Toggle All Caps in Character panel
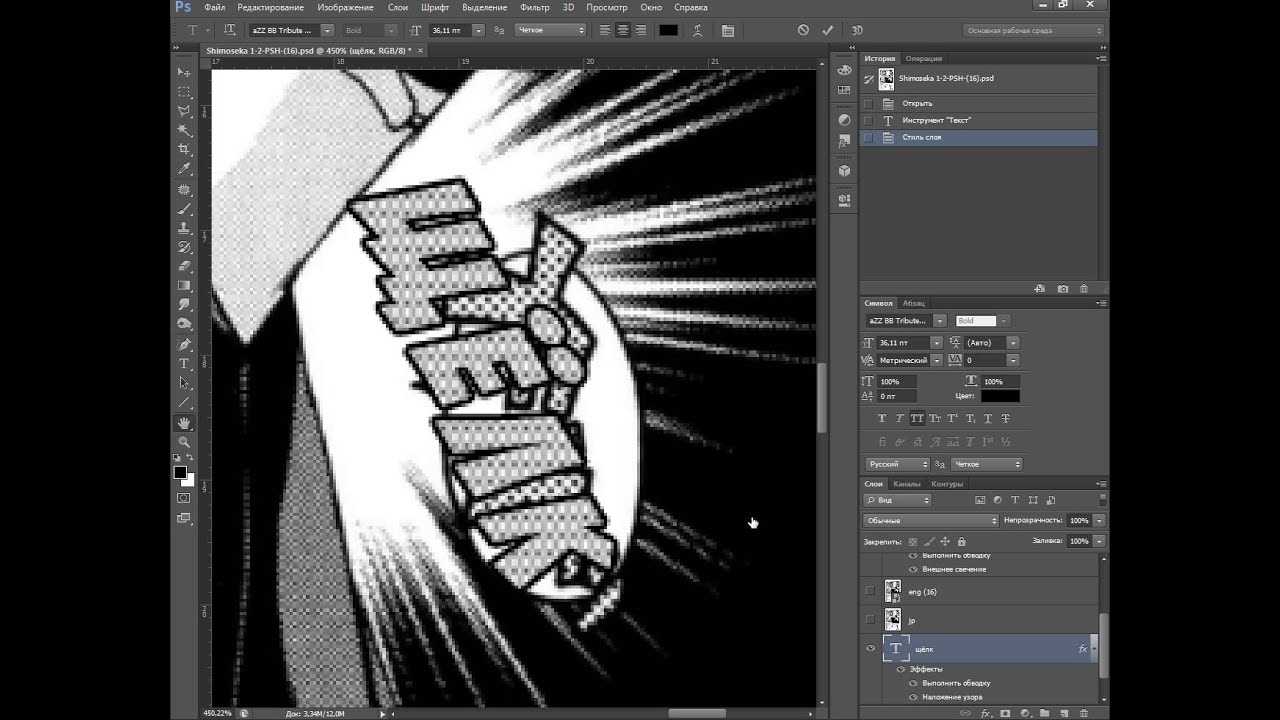The image size is (1280, 720). coord(917,418)
